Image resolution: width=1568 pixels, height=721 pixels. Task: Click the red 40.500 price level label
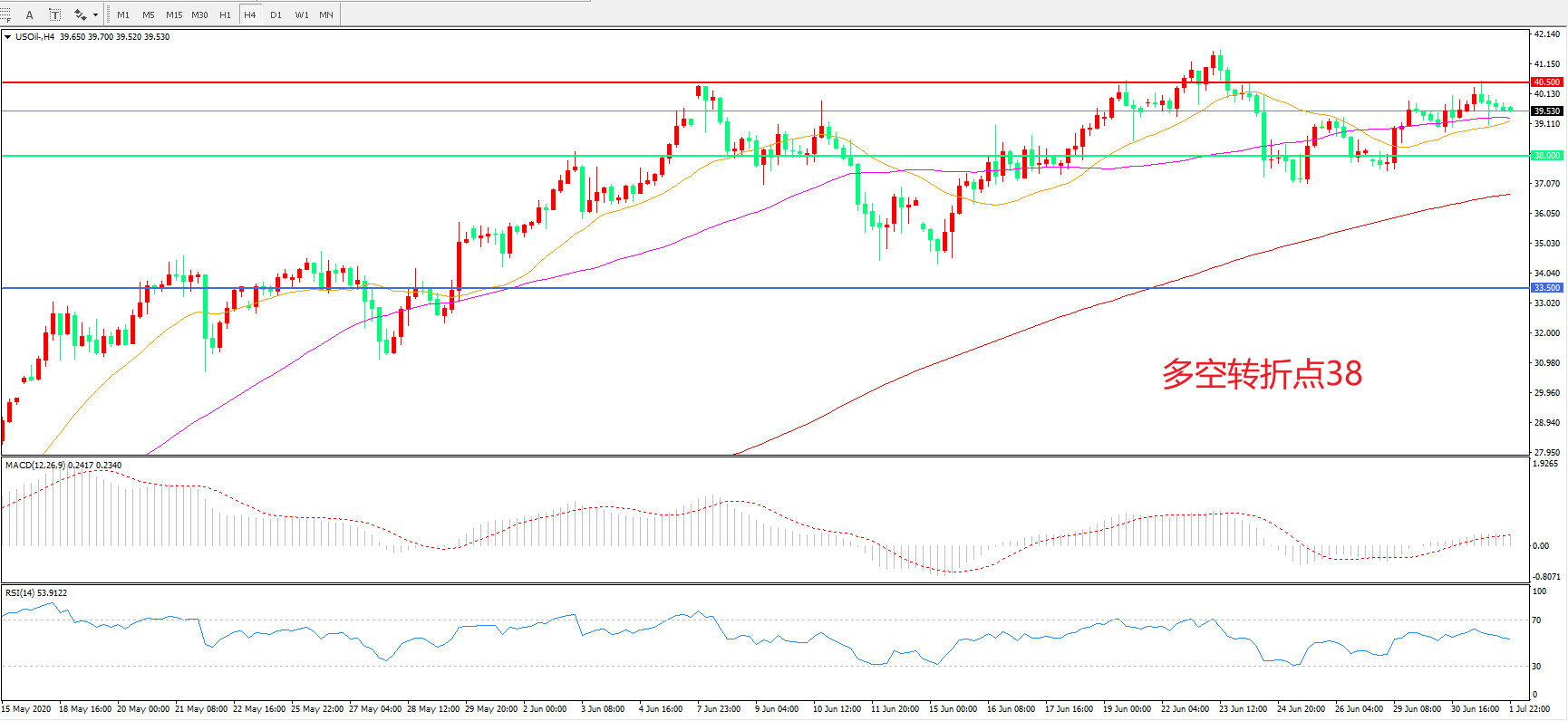click(1546, 82)
